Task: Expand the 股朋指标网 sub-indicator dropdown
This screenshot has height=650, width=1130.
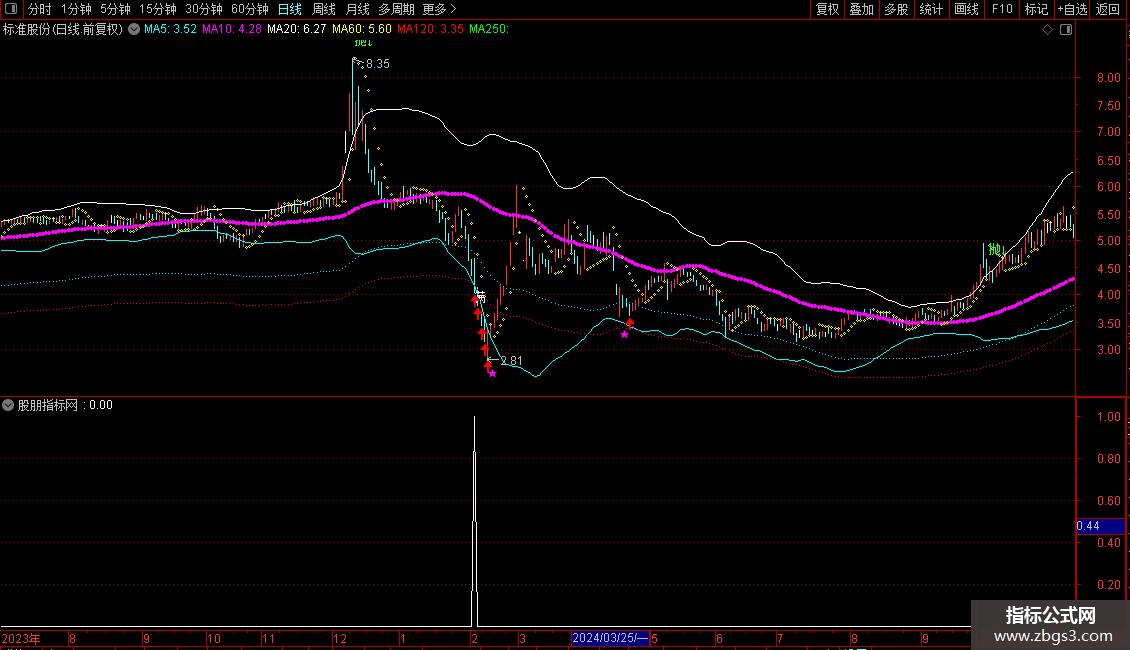Action: 9,405
